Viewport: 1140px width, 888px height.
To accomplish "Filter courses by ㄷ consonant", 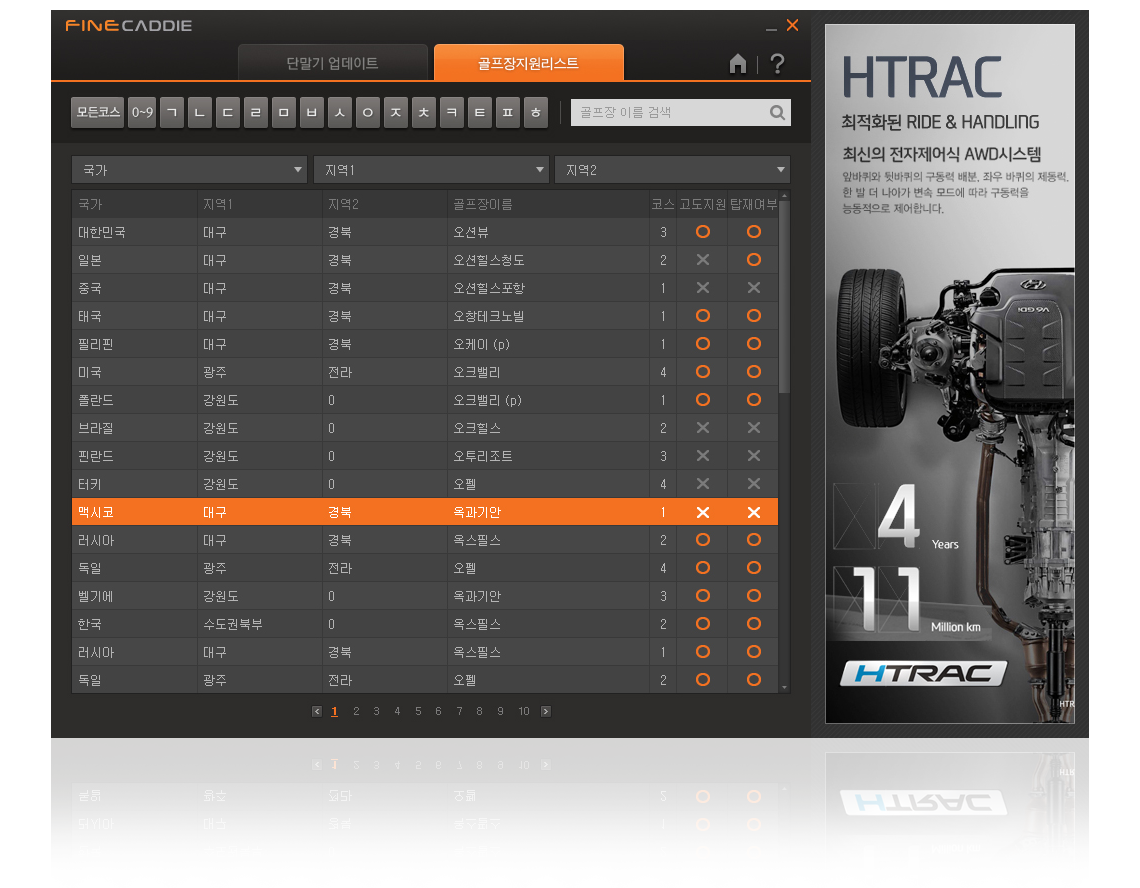I will [228, 113].
